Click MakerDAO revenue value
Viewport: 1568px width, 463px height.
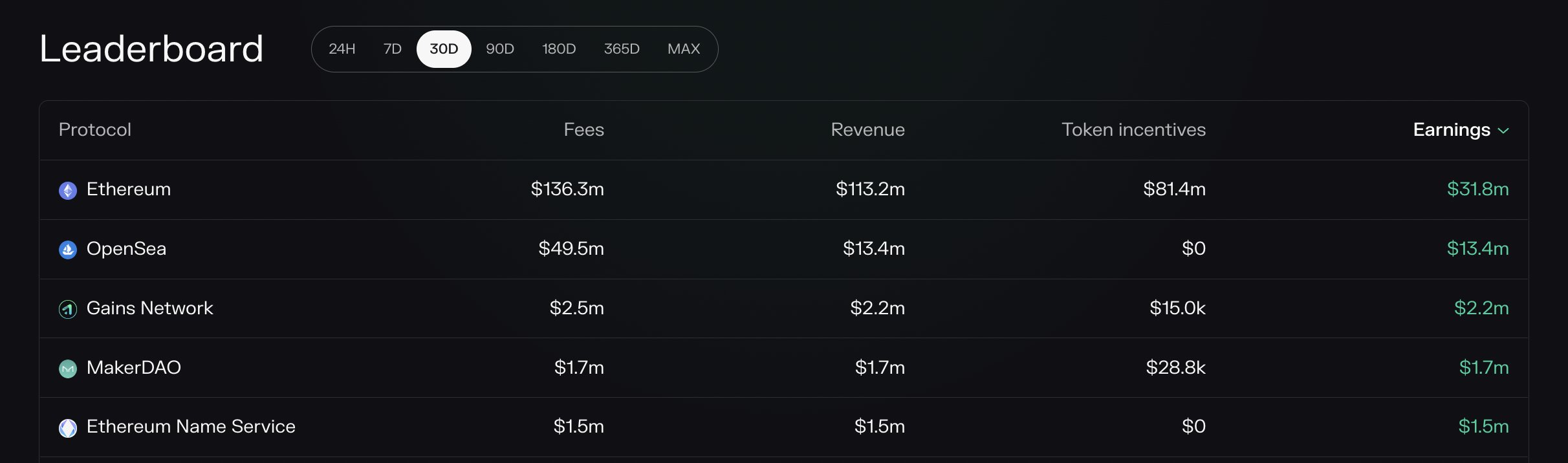pyautogui.click(x=880, y=368)
